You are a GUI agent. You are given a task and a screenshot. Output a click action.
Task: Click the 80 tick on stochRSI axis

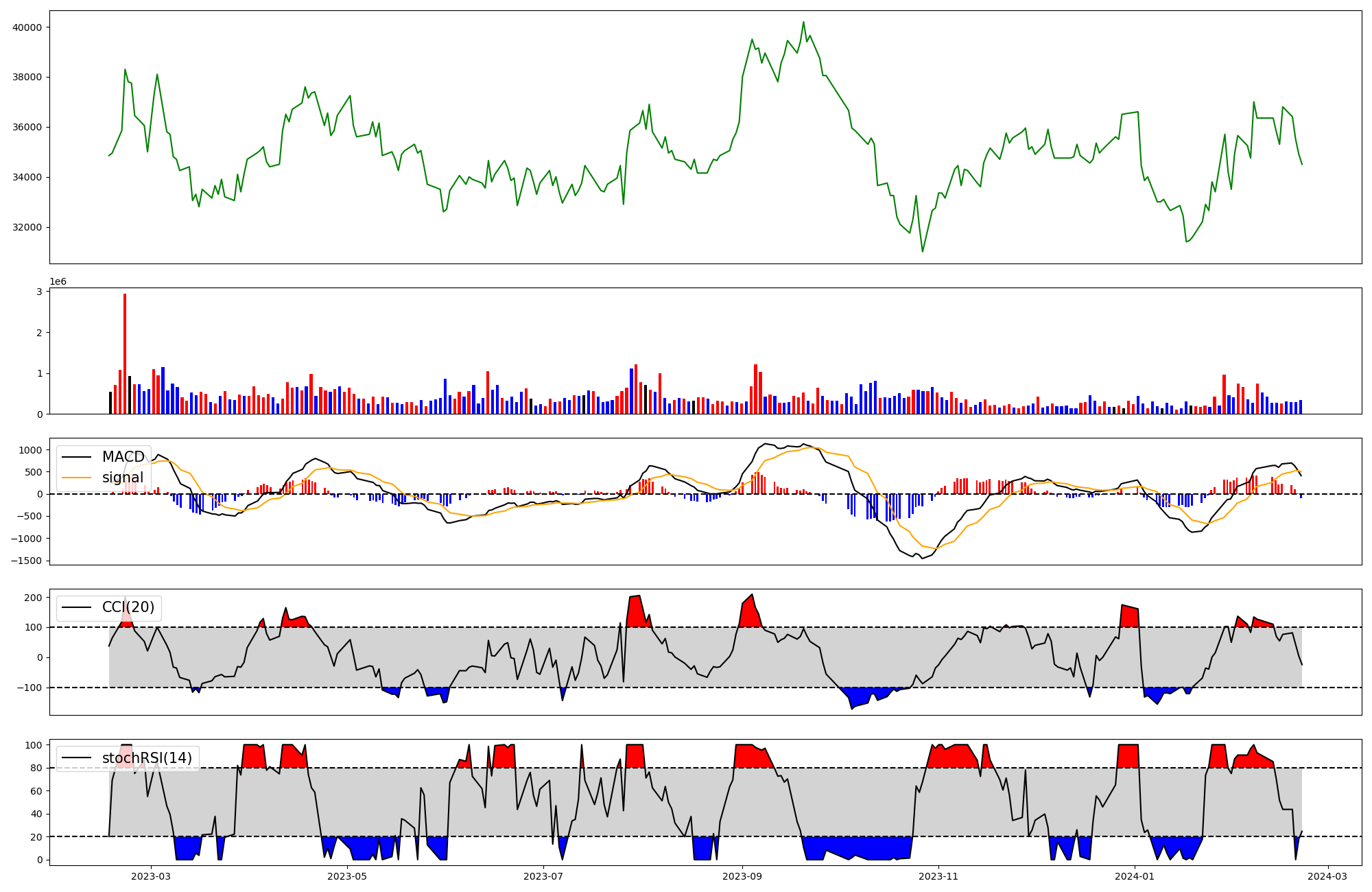click(36, 768)
